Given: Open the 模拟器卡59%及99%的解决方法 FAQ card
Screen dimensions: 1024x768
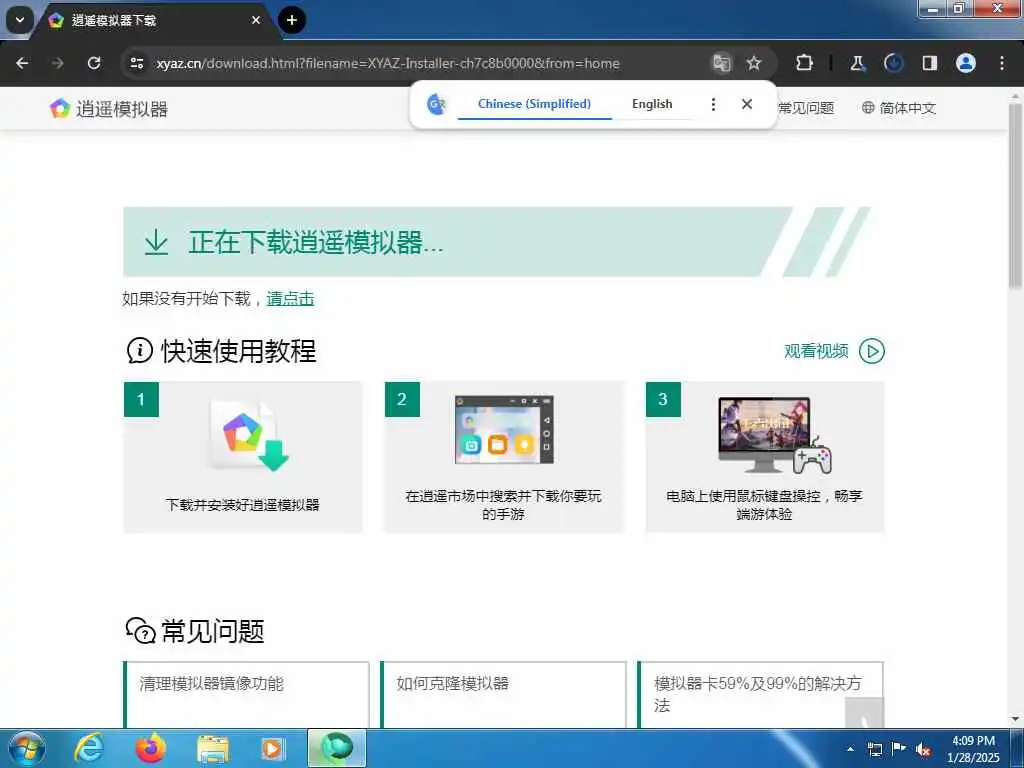Looking at the screenshot, I should (761, 694).
